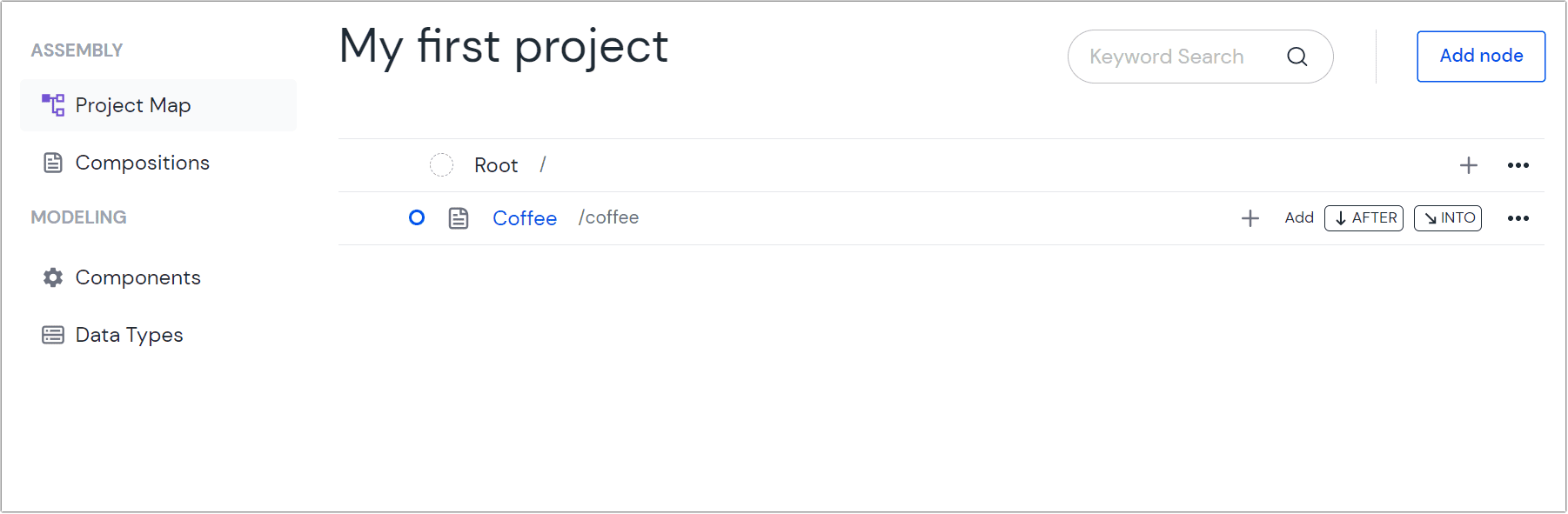Viewport: 1568px width, 514px height.
Task: Click the Components gear icon
Action: coord(53,277)
